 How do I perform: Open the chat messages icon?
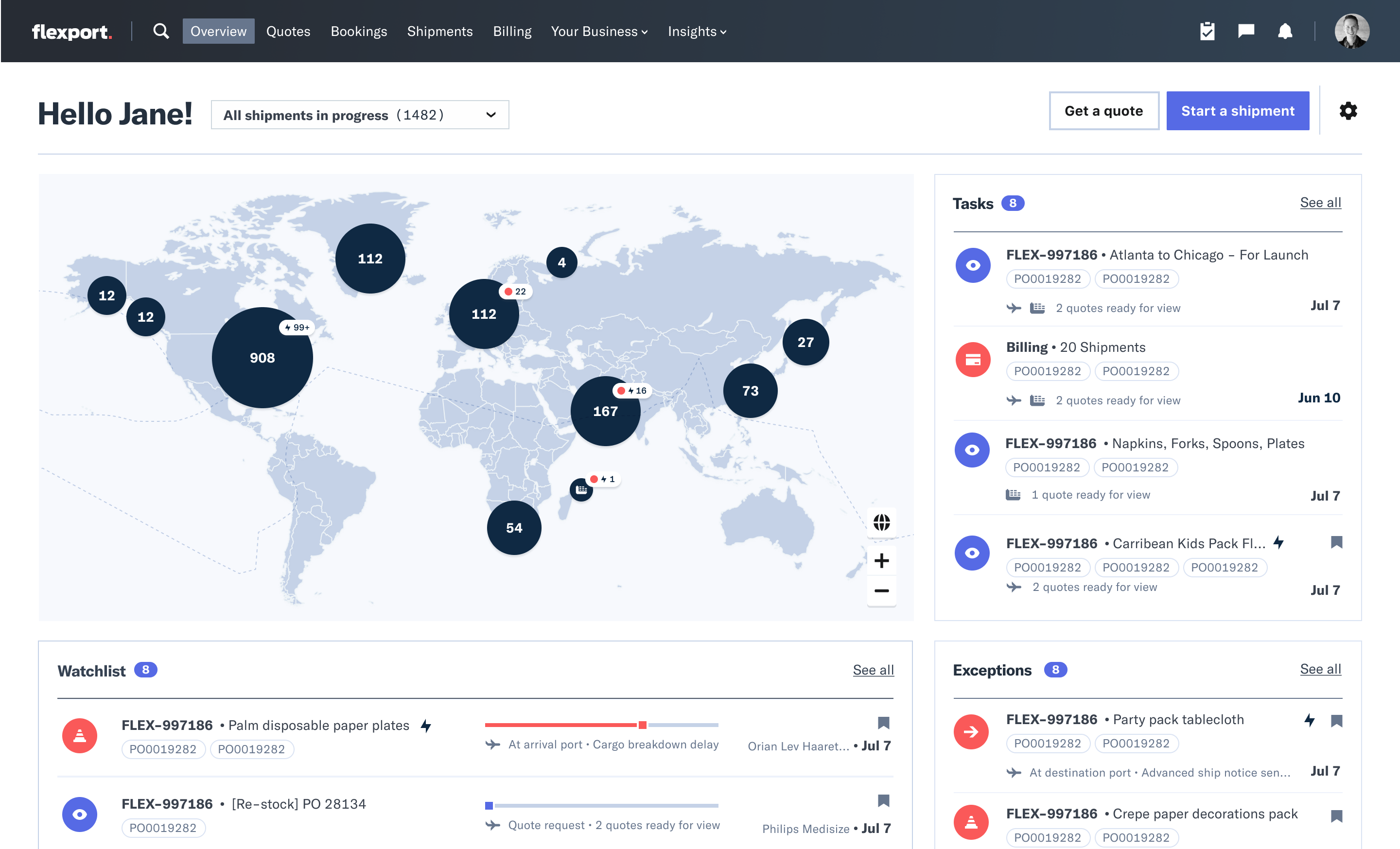pyautogui.click(x=1245, y=31)
